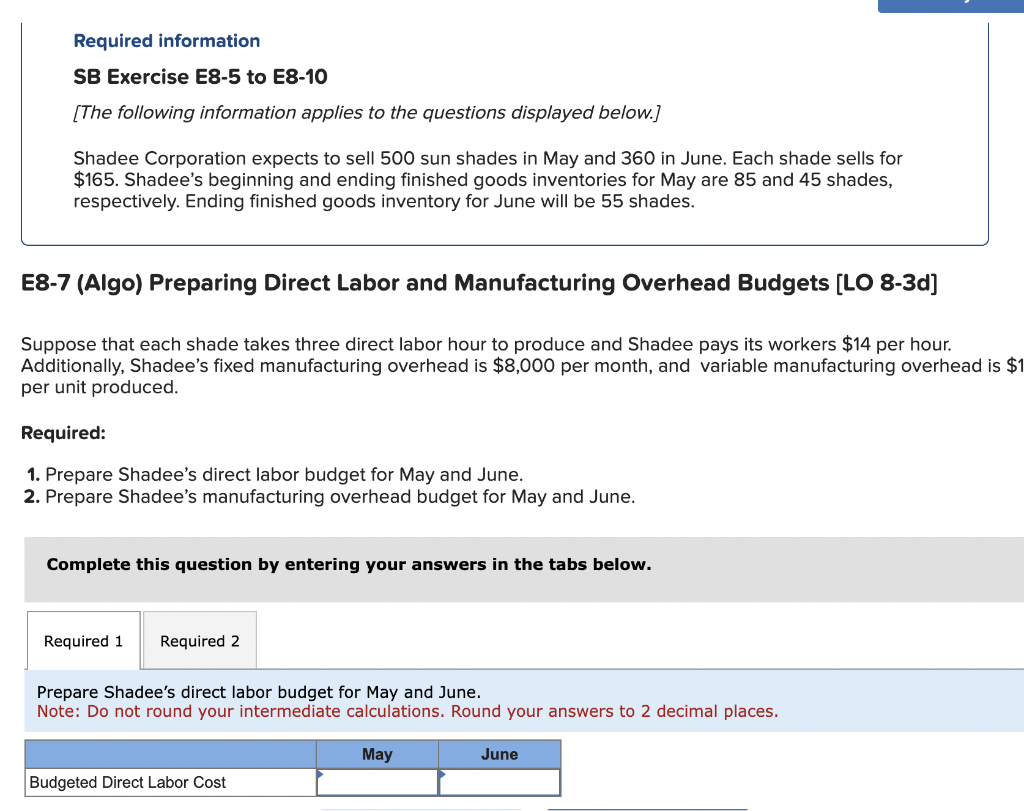The height and width of the screenshot is (811, 1024).
Task: Click requirement 1 direct labor budget text
Action: tap(284, 474)
